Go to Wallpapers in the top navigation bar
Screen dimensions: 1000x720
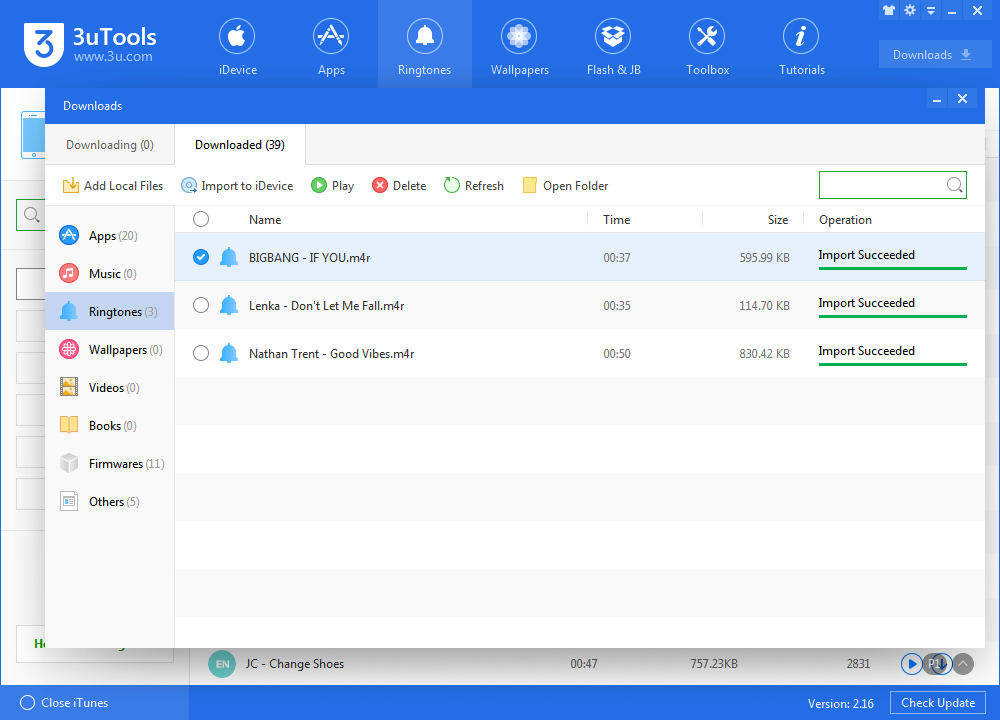point(519,47)
